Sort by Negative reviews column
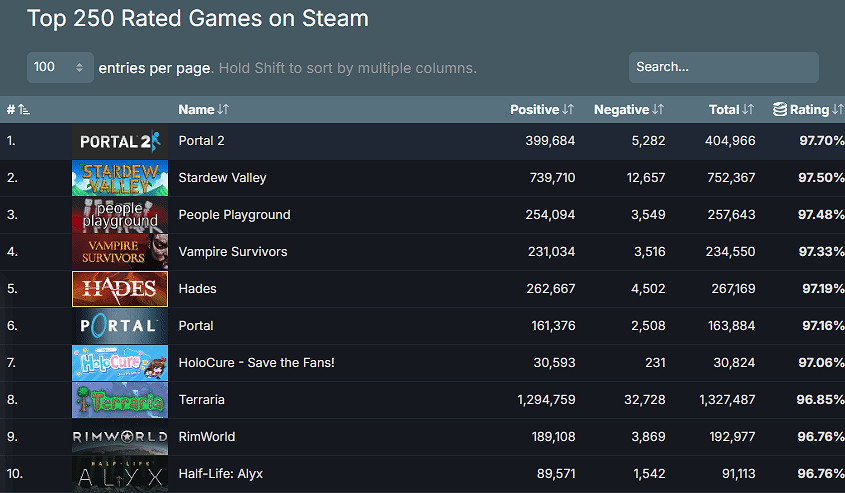 tap(628, 109)
